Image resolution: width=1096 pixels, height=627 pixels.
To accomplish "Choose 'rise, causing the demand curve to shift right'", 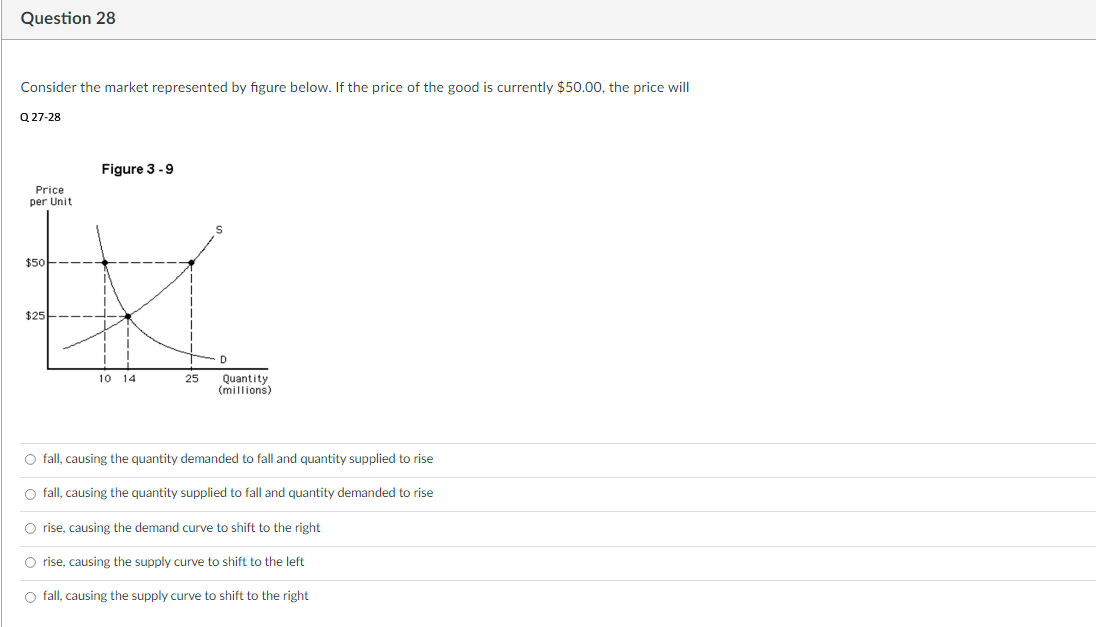I will 29,527.
